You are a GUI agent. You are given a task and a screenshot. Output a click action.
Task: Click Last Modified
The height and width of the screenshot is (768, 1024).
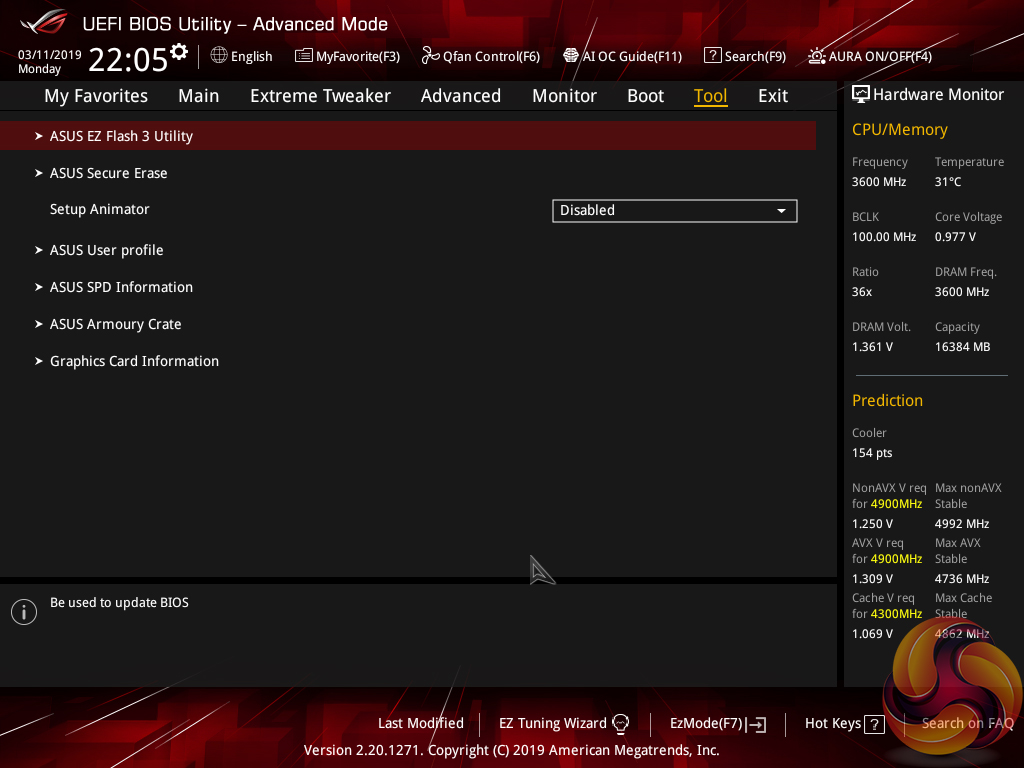pyautogui.click(x=421, y=723)
